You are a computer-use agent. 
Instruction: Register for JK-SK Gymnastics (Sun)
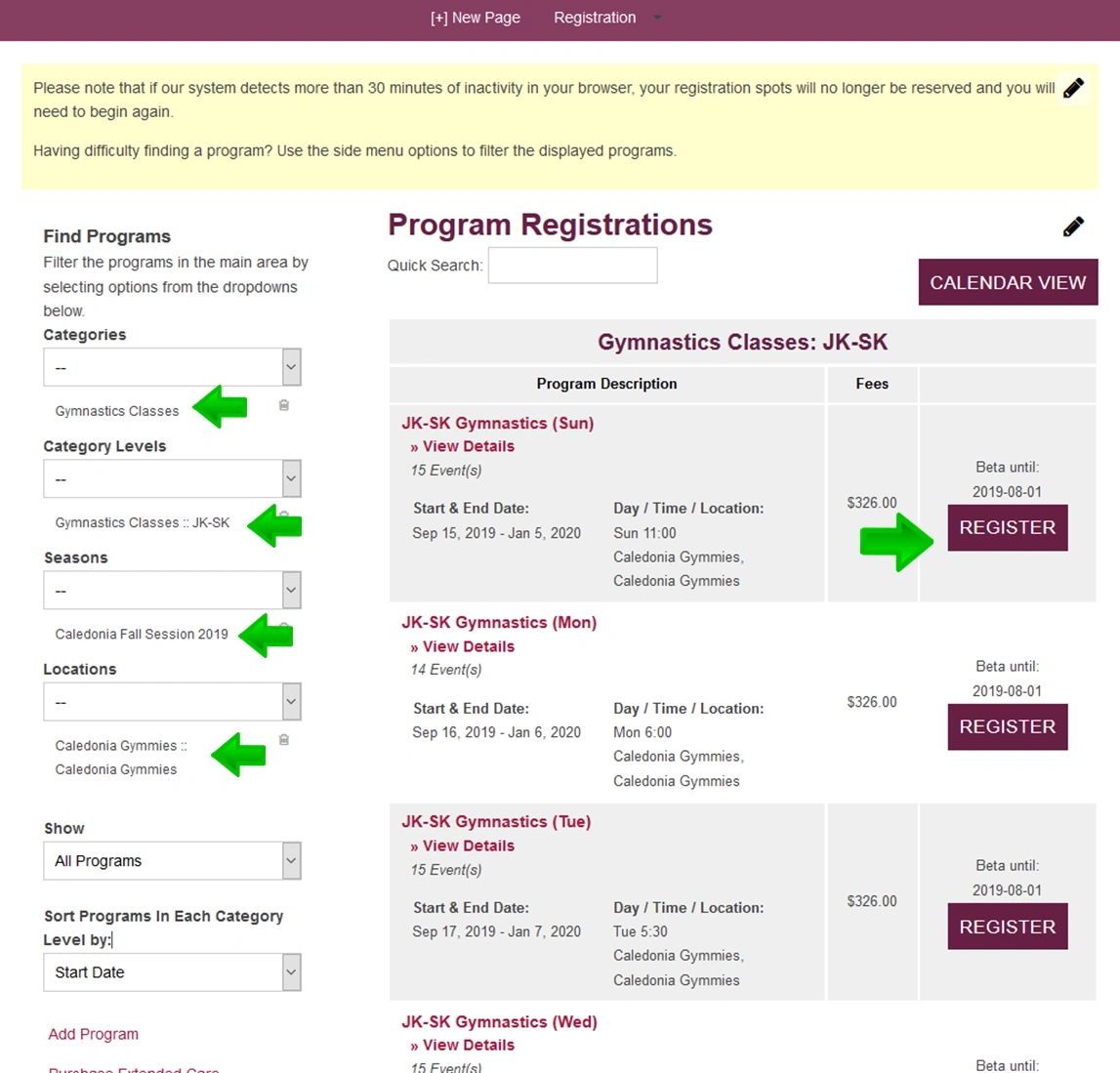point(1007,527)
